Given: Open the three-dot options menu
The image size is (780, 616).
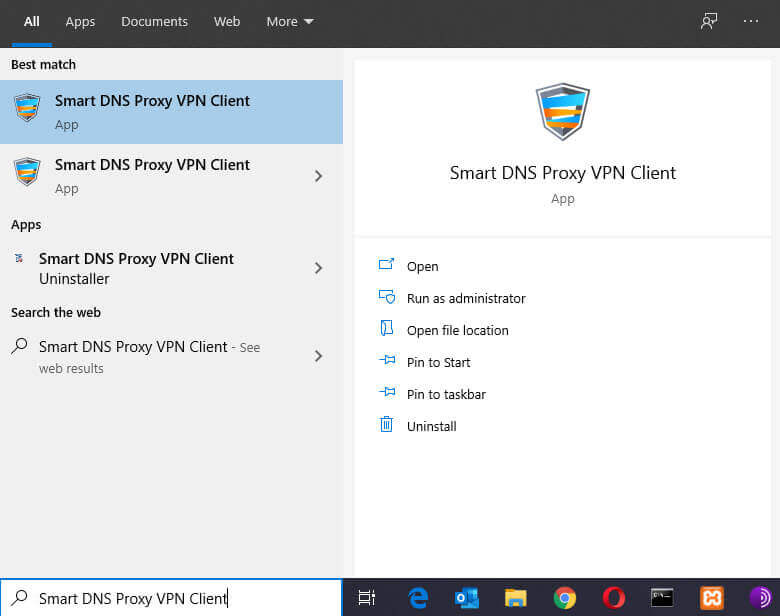Looking at the screenshot, I should pos(751,21).
